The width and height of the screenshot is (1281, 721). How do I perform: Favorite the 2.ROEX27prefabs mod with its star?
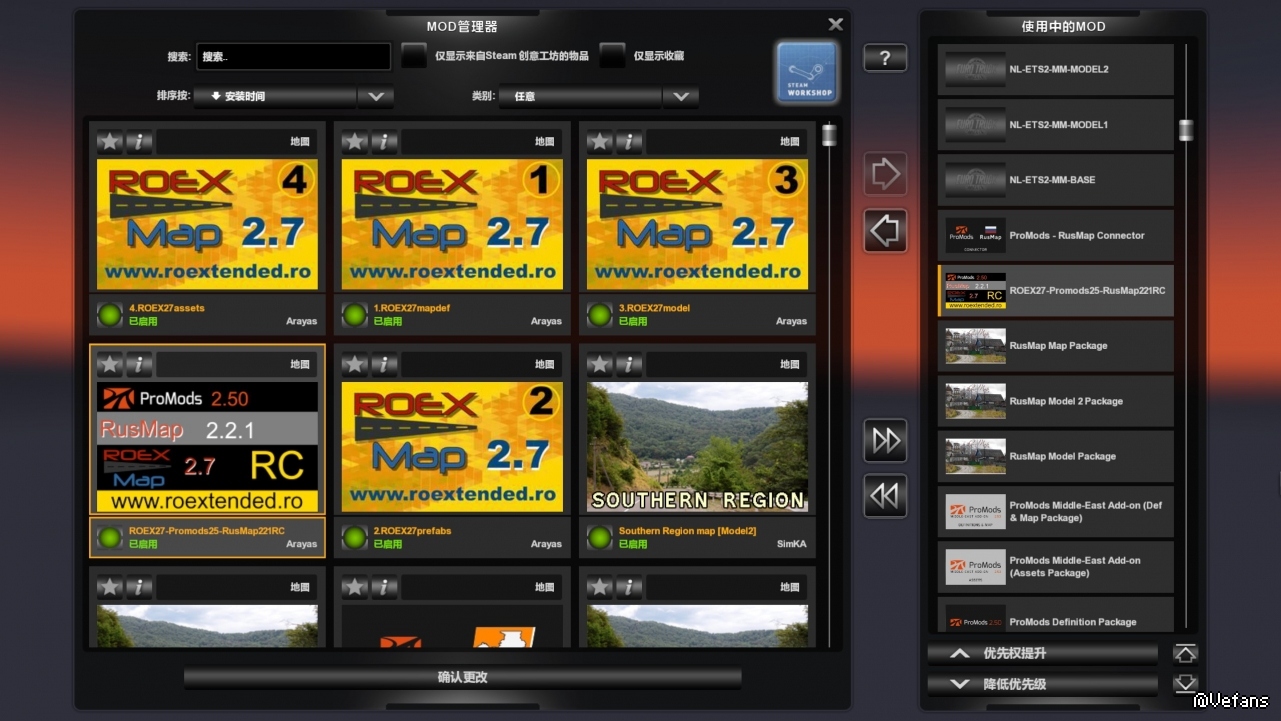355,365
